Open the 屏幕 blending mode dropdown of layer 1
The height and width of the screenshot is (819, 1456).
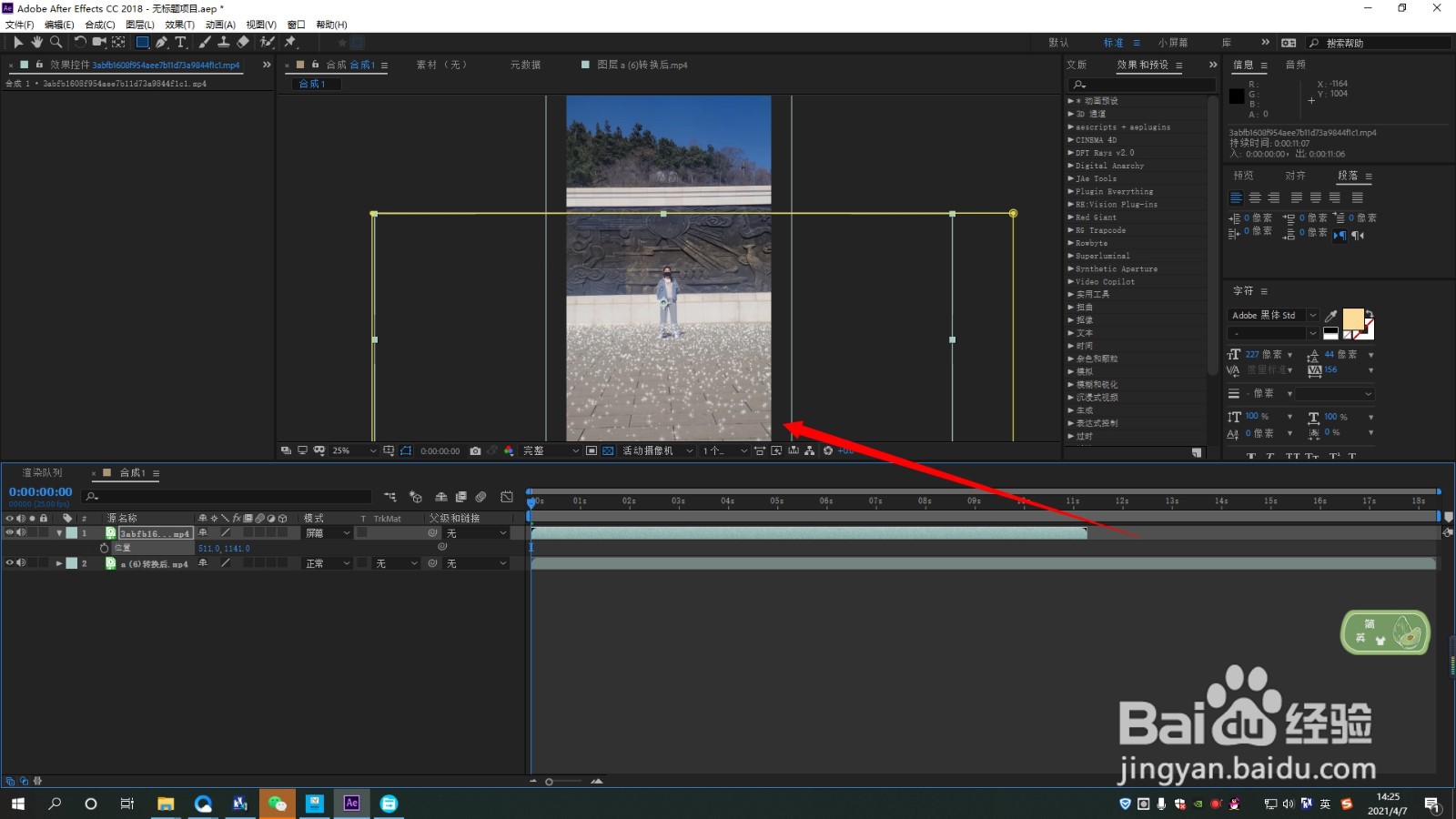click(x=328, y=533)
